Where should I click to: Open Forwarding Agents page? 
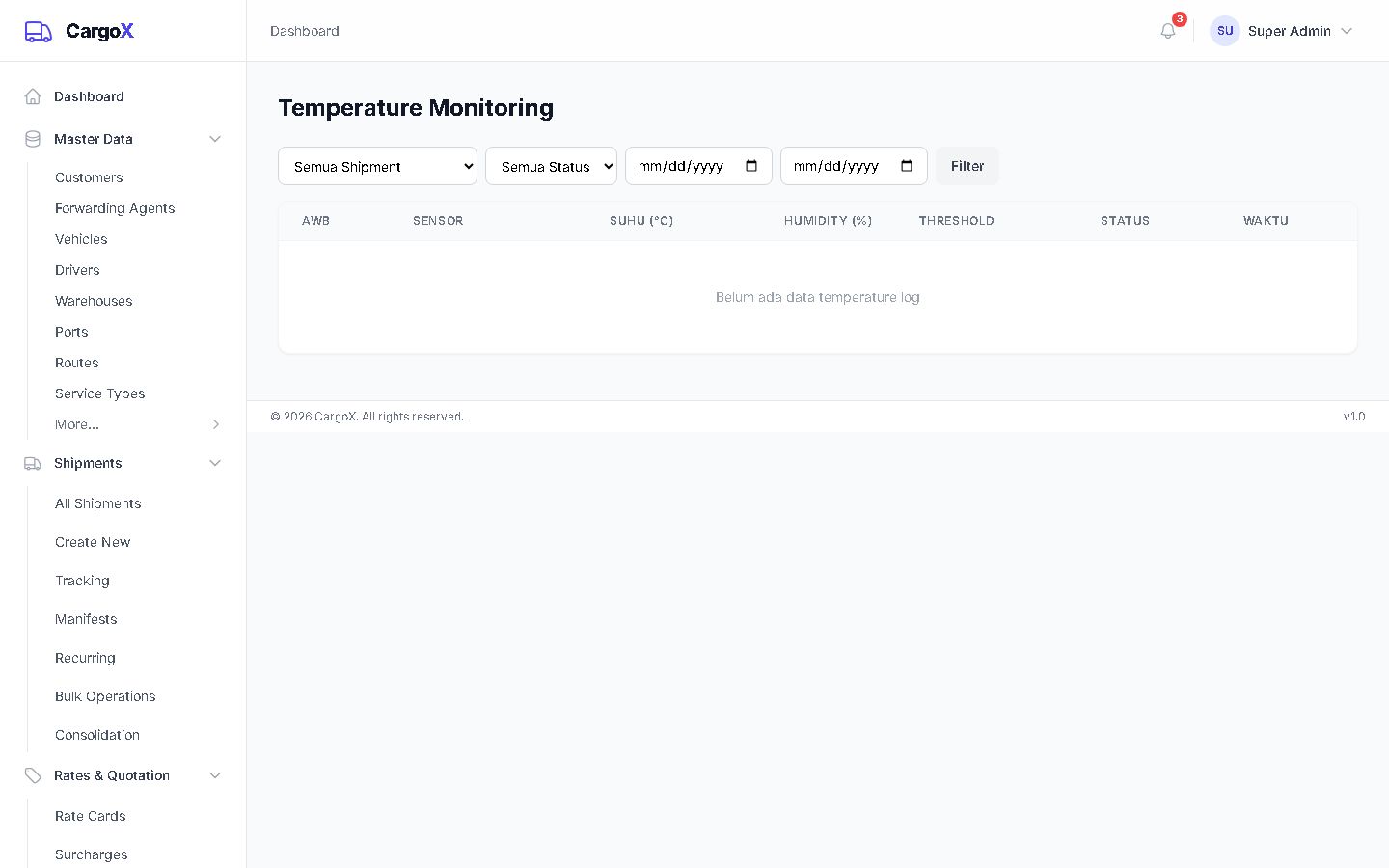(115, 208)
